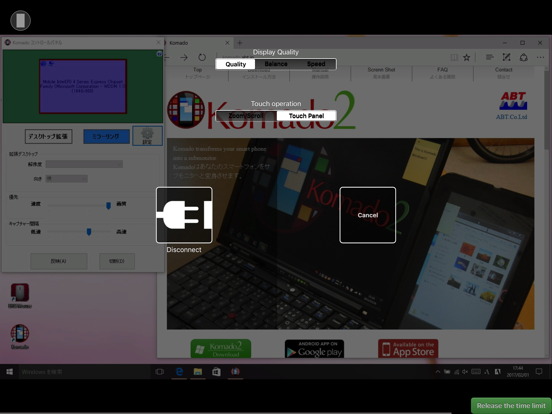Open Task View on the taskbar
Viewport: 552px width, 414px height.
tap(159, 372)
